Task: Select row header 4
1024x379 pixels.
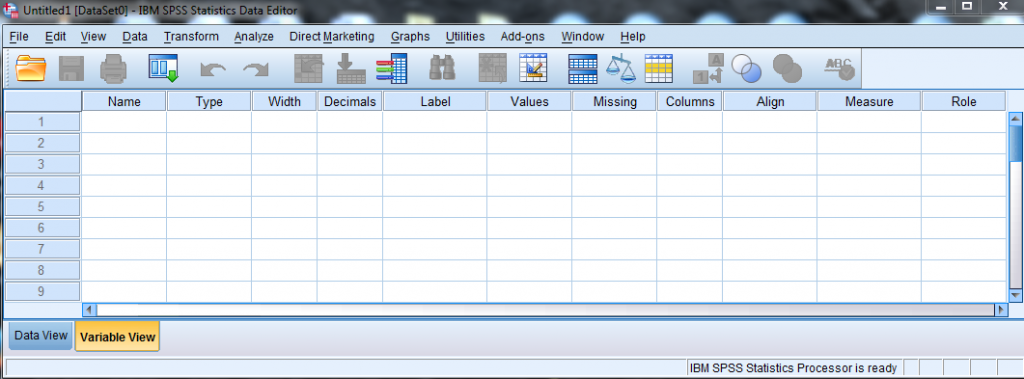Action: tap(42, 186)
